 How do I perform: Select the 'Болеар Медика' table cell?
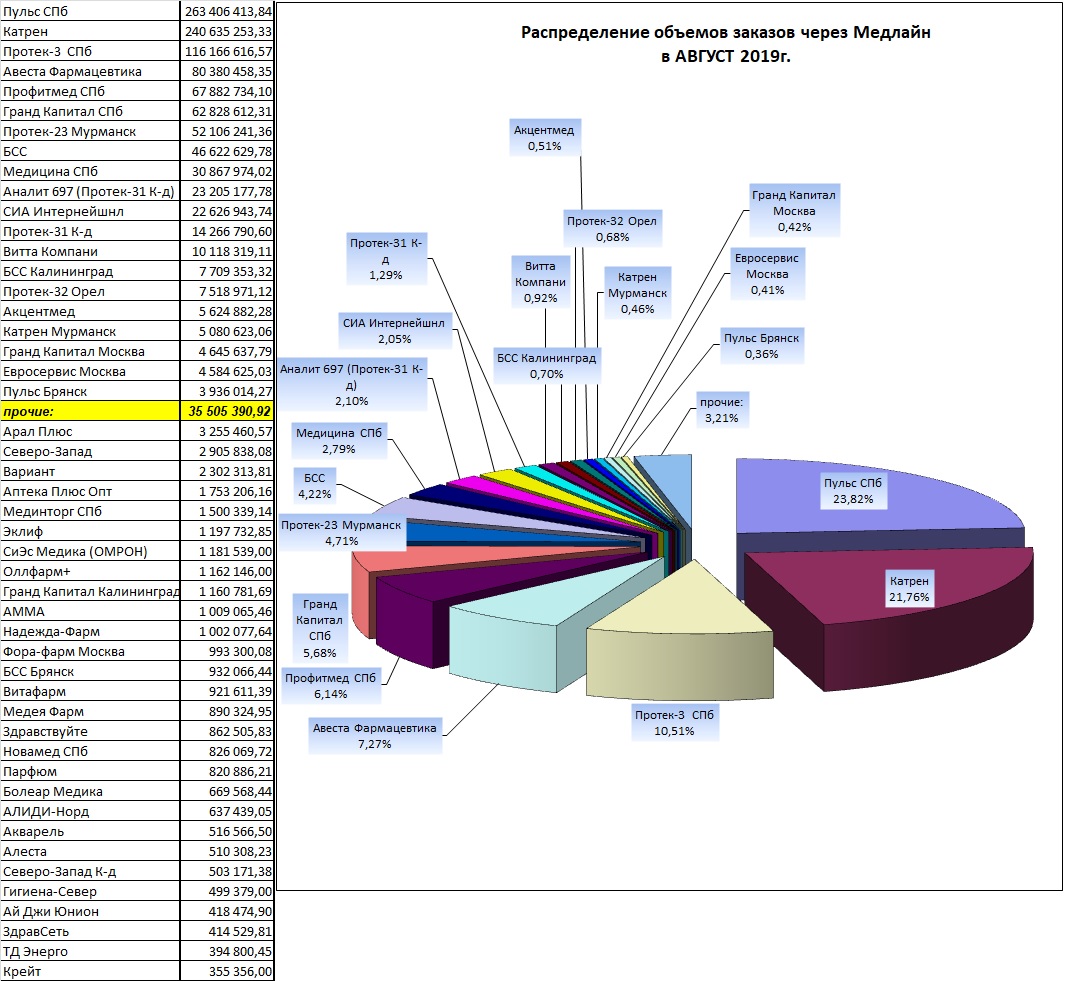tap(90, 792)
